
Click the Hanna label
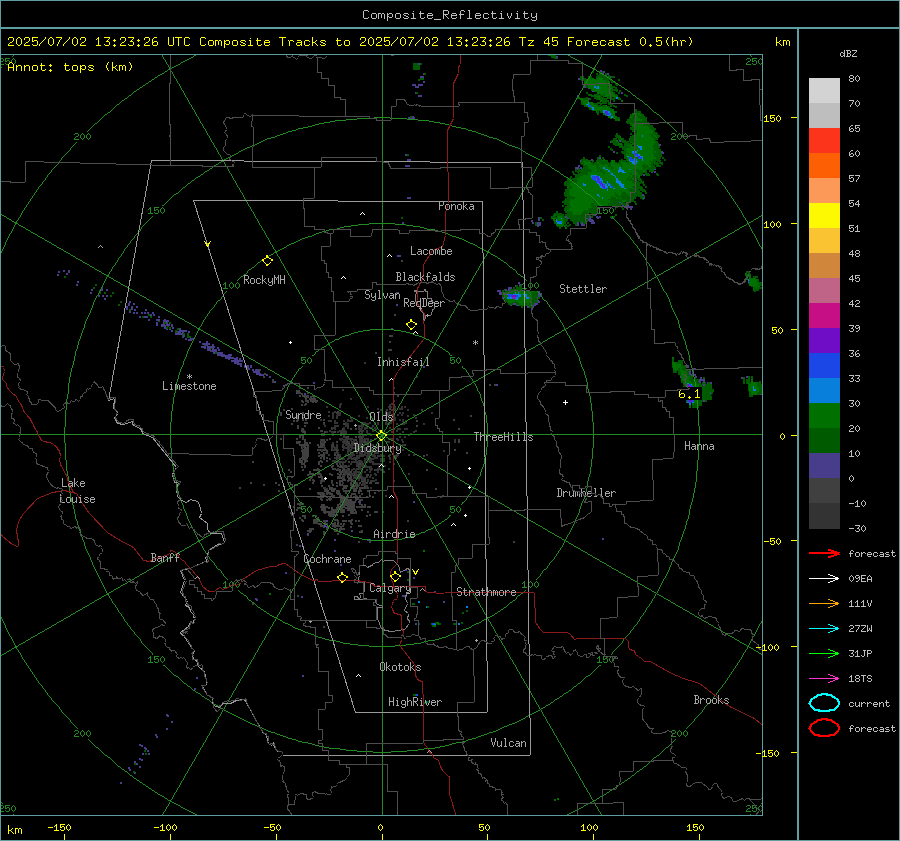699,446
